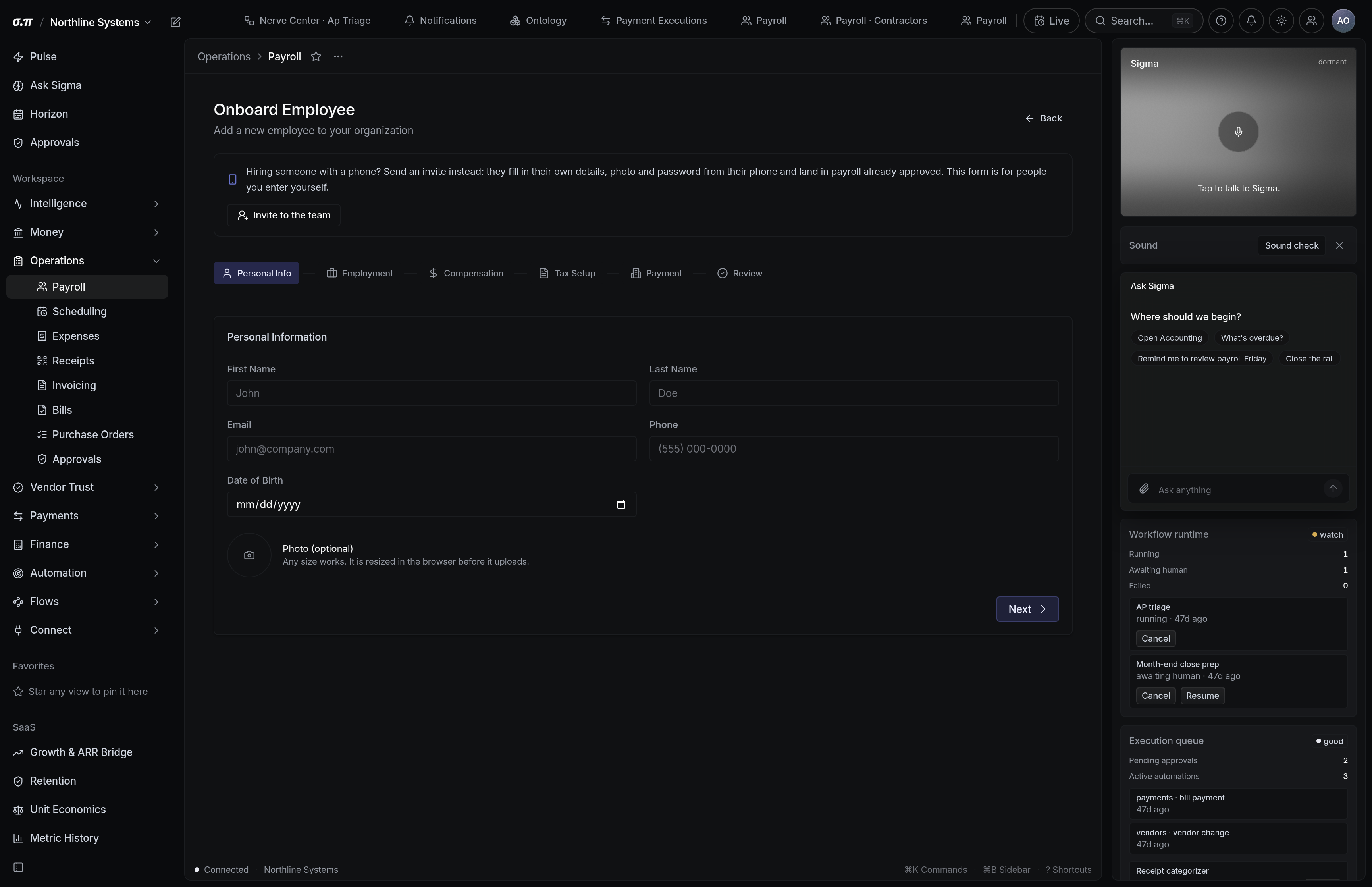Toggle the light/dark theme sun icon
This screenshot has width=1372, height=887.
click(x=1281, y=21)
